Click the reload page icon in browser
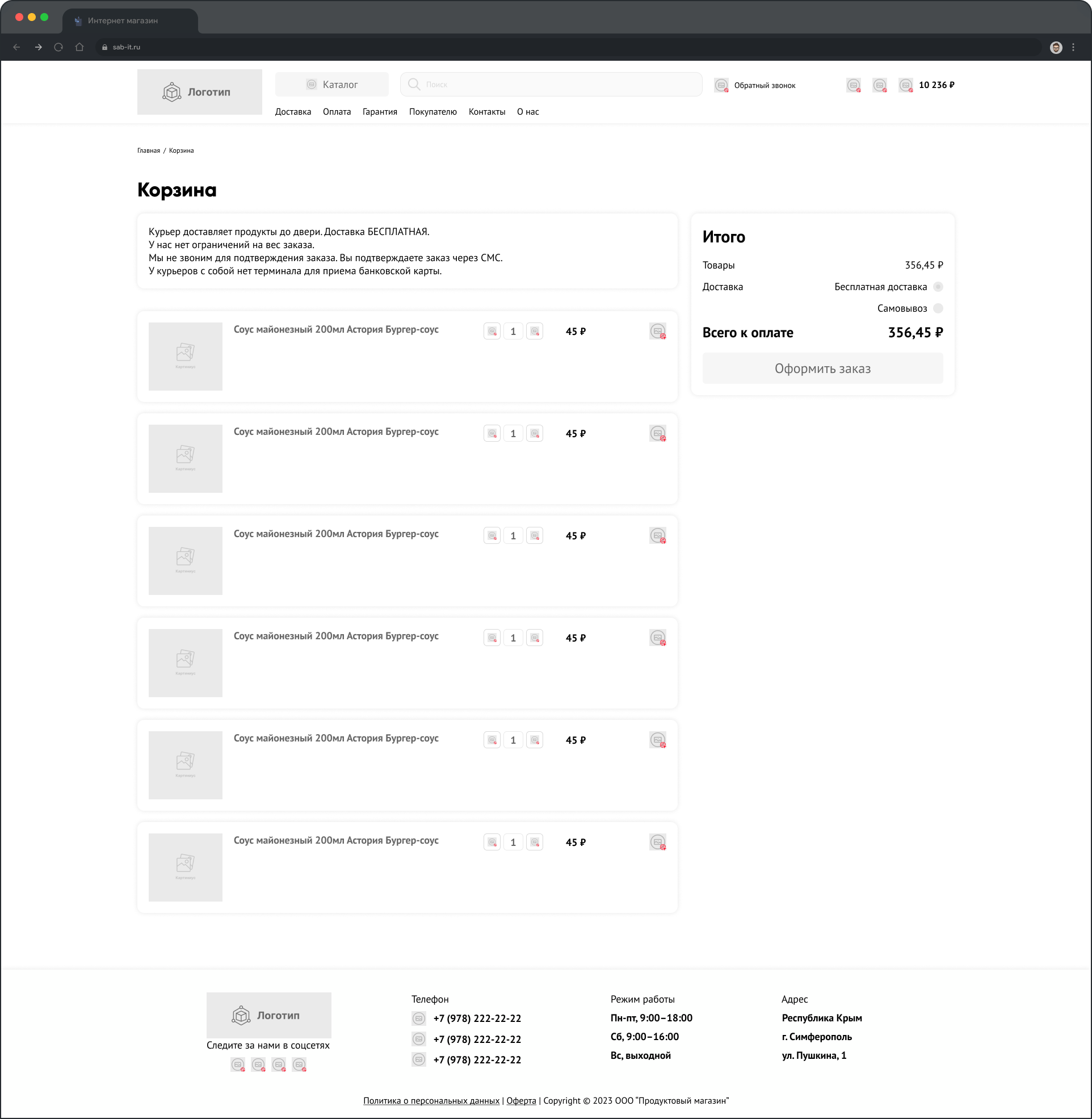 [58, 47]
